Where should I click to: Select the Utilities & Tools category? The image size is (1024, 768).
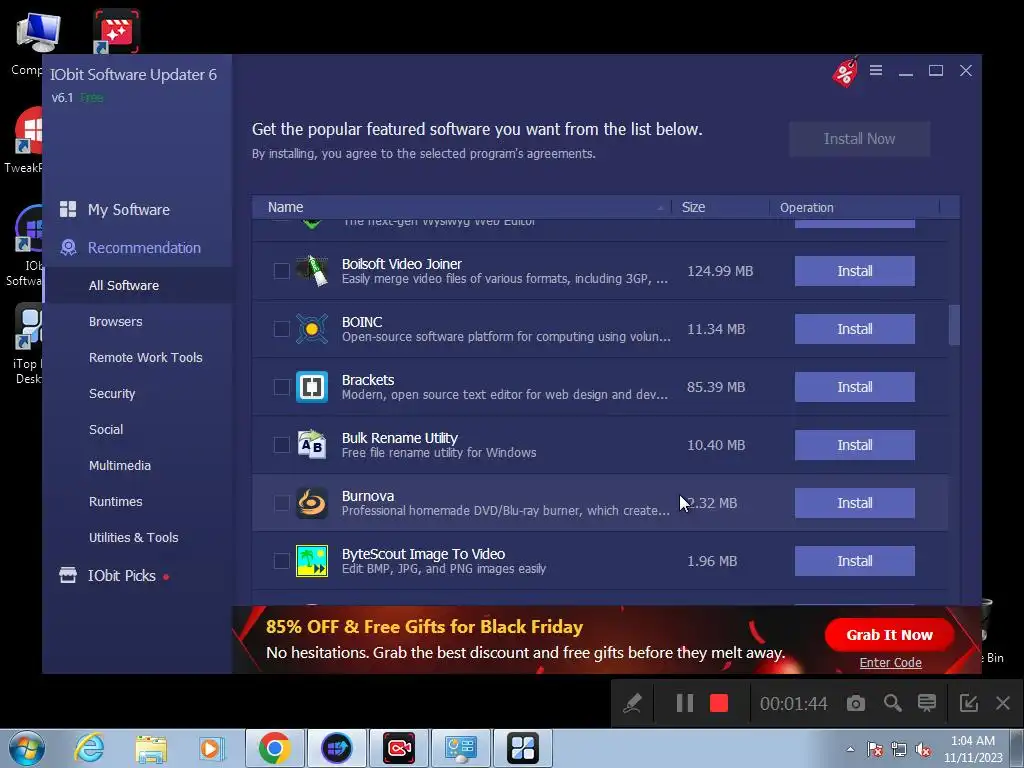(133, 537)
